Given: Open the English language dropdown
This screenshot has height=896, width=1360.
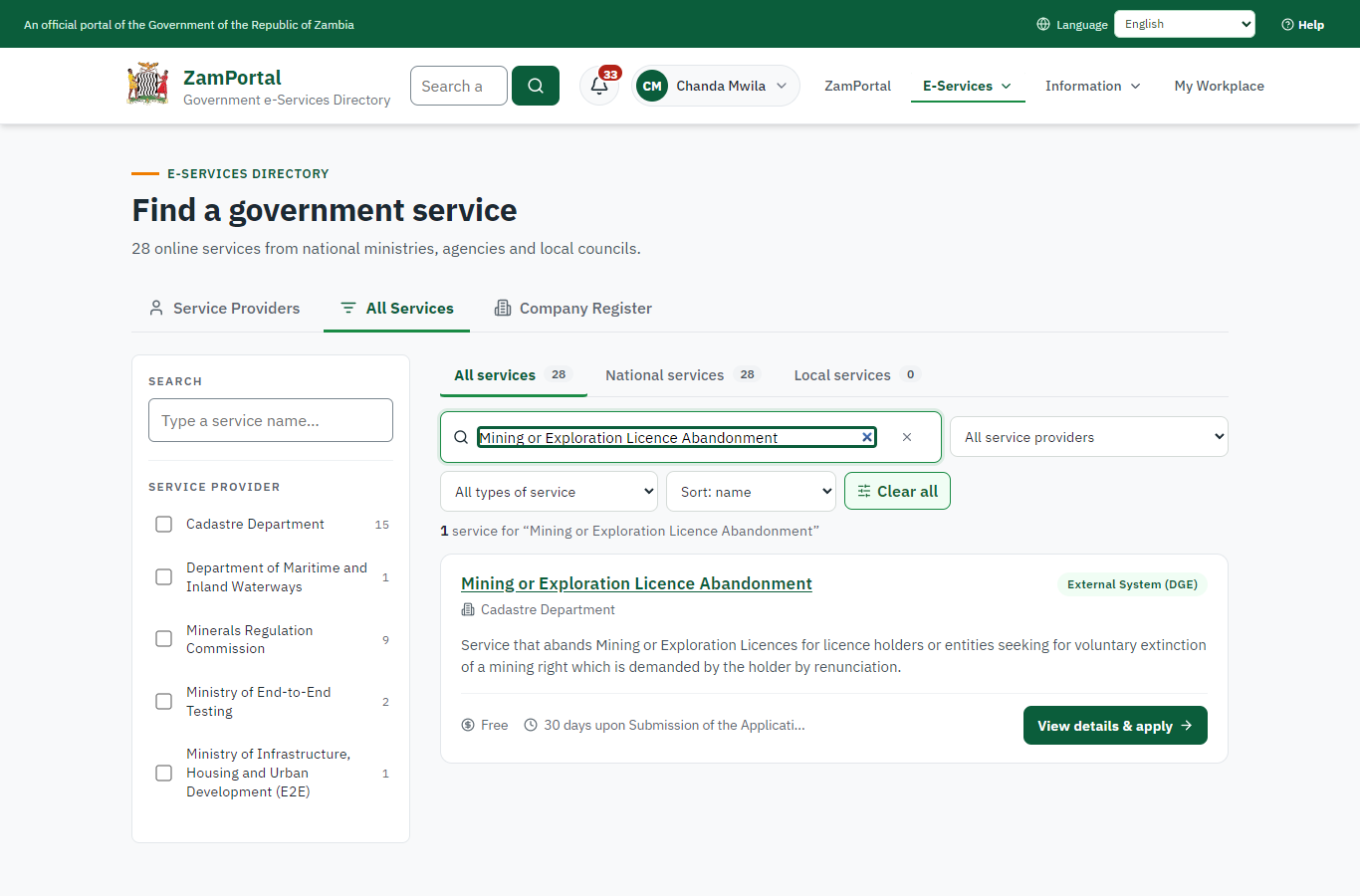Looking at the screenshot, I should pos(1185,24).
